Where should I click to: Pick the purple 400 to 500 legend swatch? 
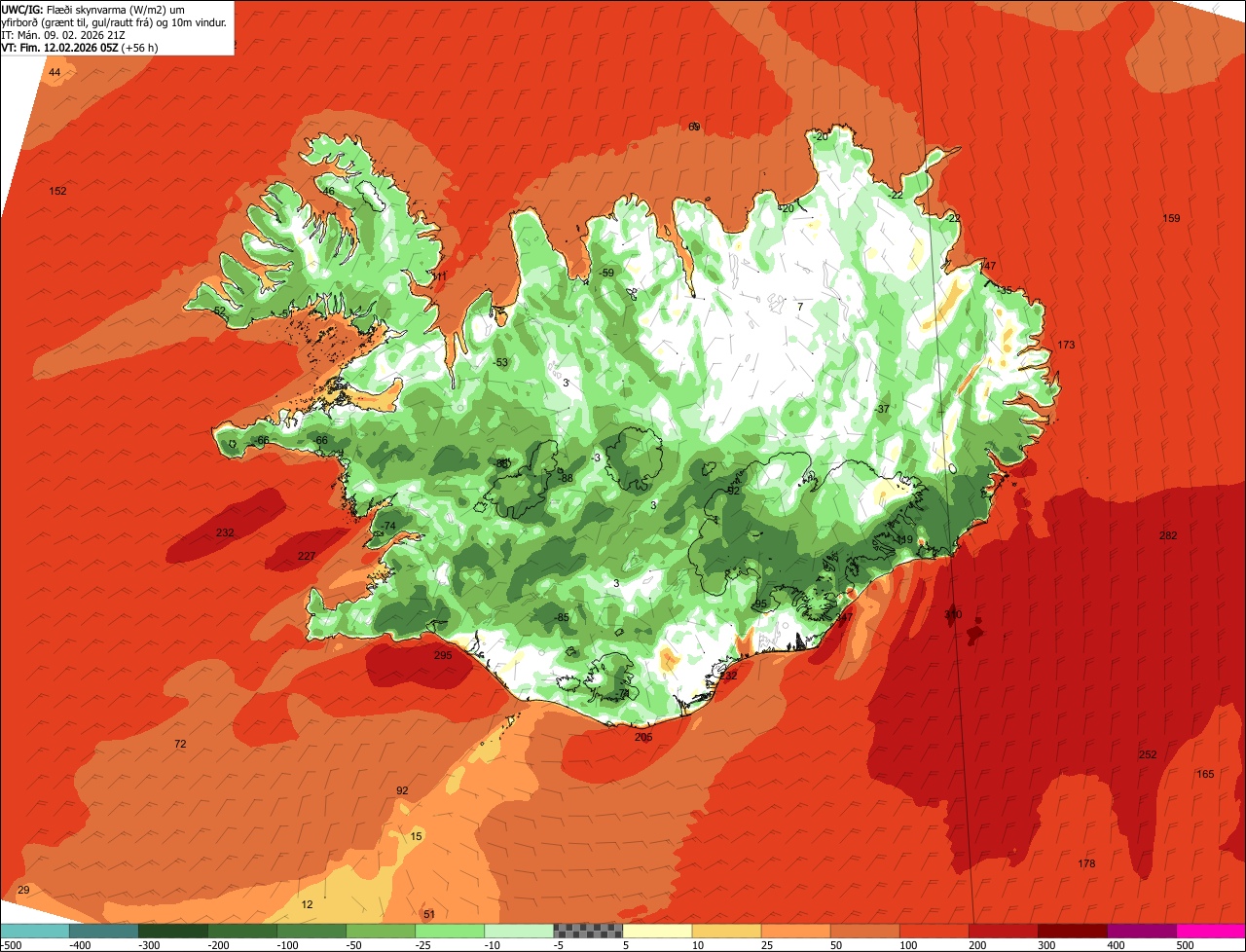click(x=1141, y=932)
